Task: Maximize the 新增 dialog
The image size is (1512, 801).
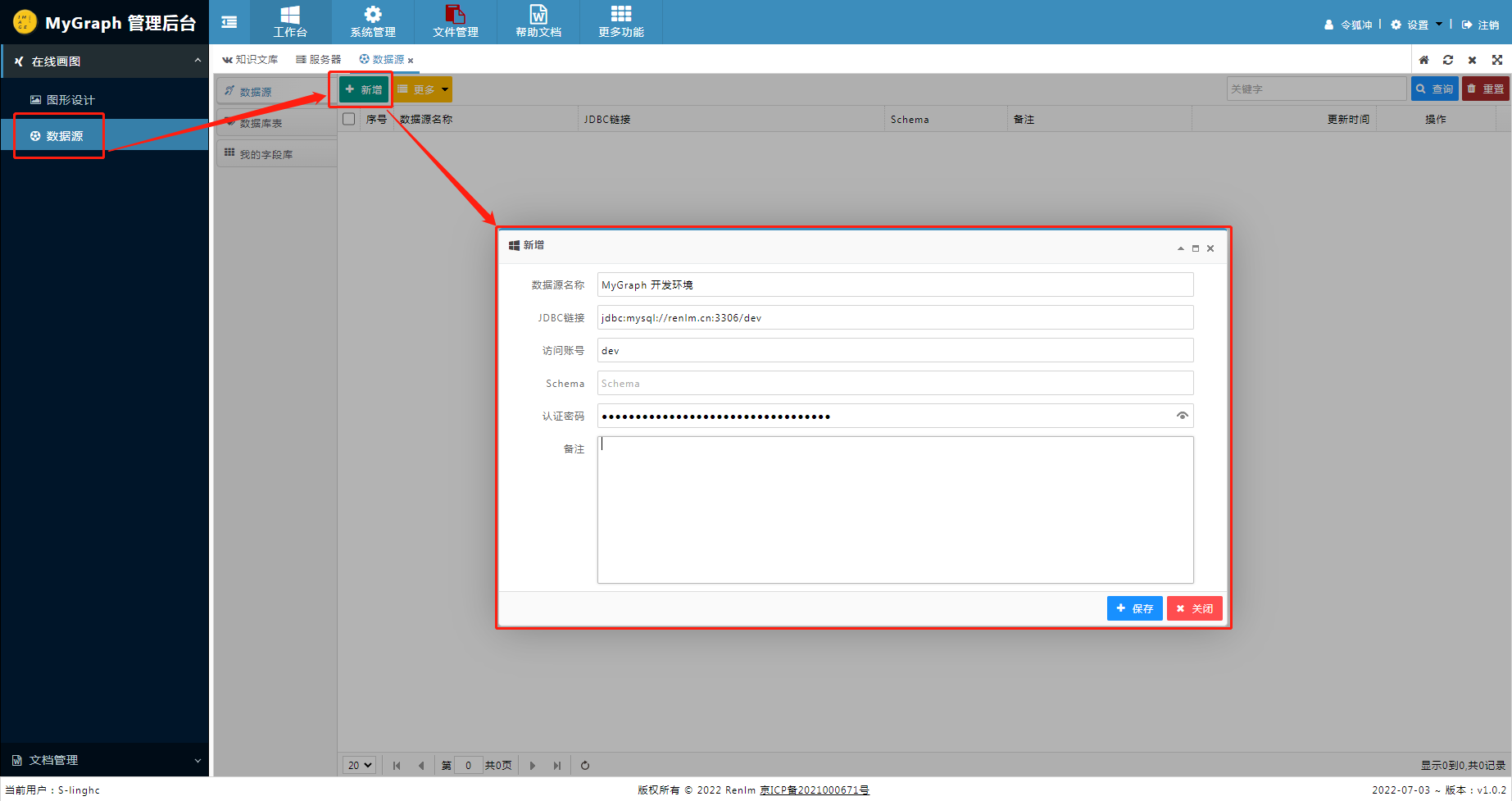Action: [x=1196, y=248]
